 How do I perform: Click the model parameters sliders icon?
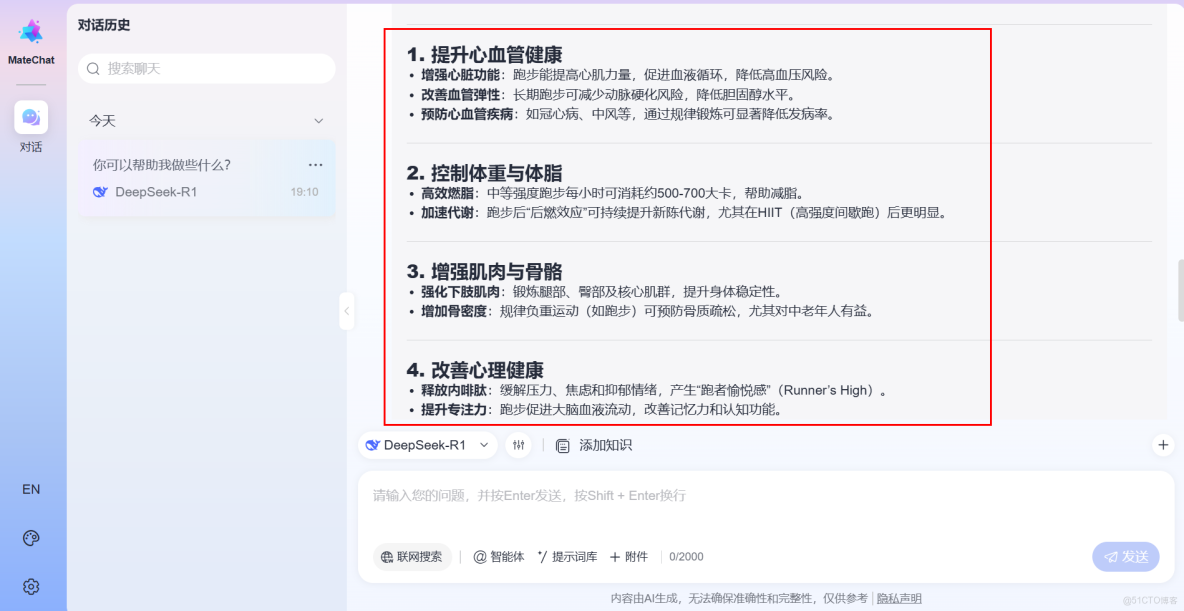tap(519, 445)
